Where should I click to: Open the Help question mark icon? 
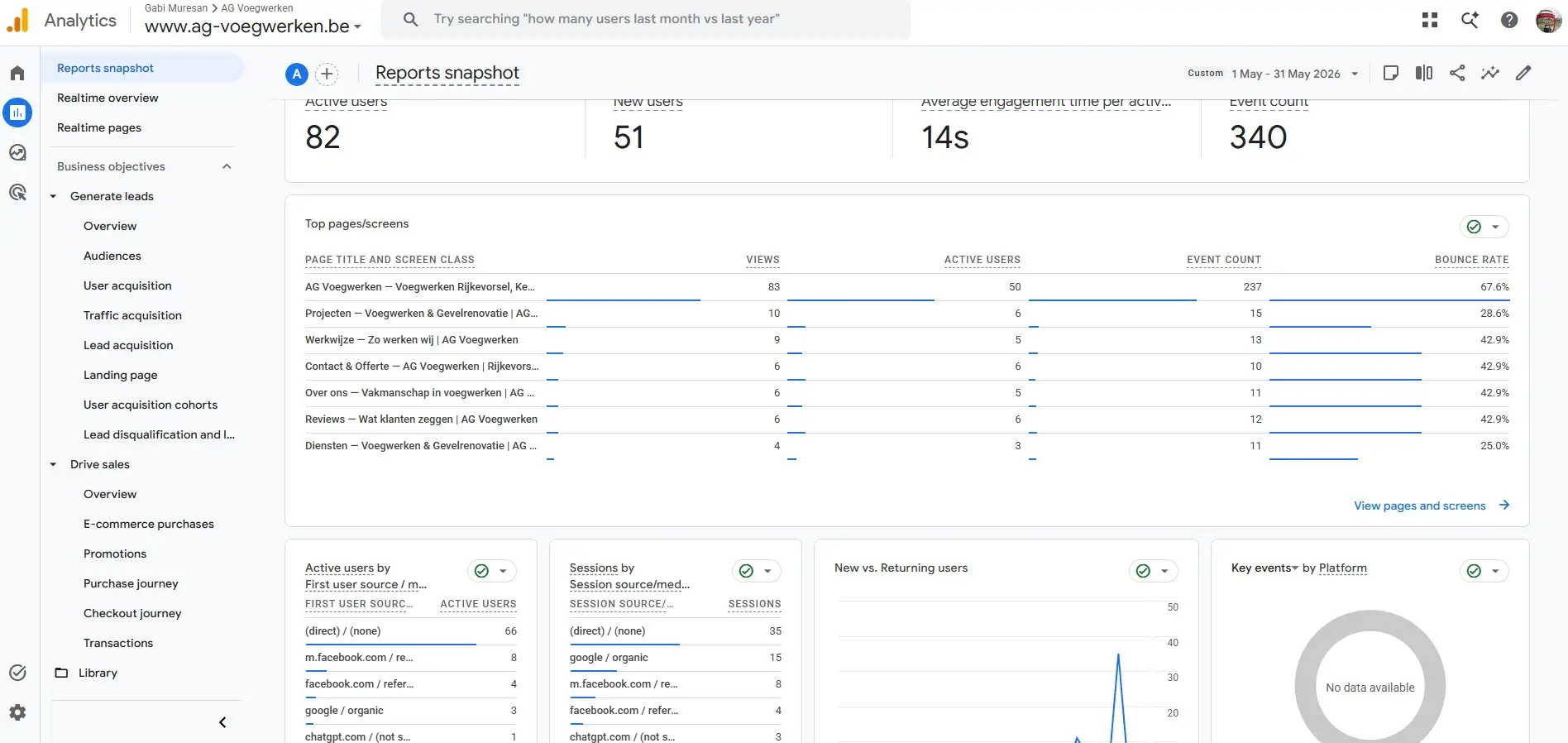click(x=1509, y=20)
